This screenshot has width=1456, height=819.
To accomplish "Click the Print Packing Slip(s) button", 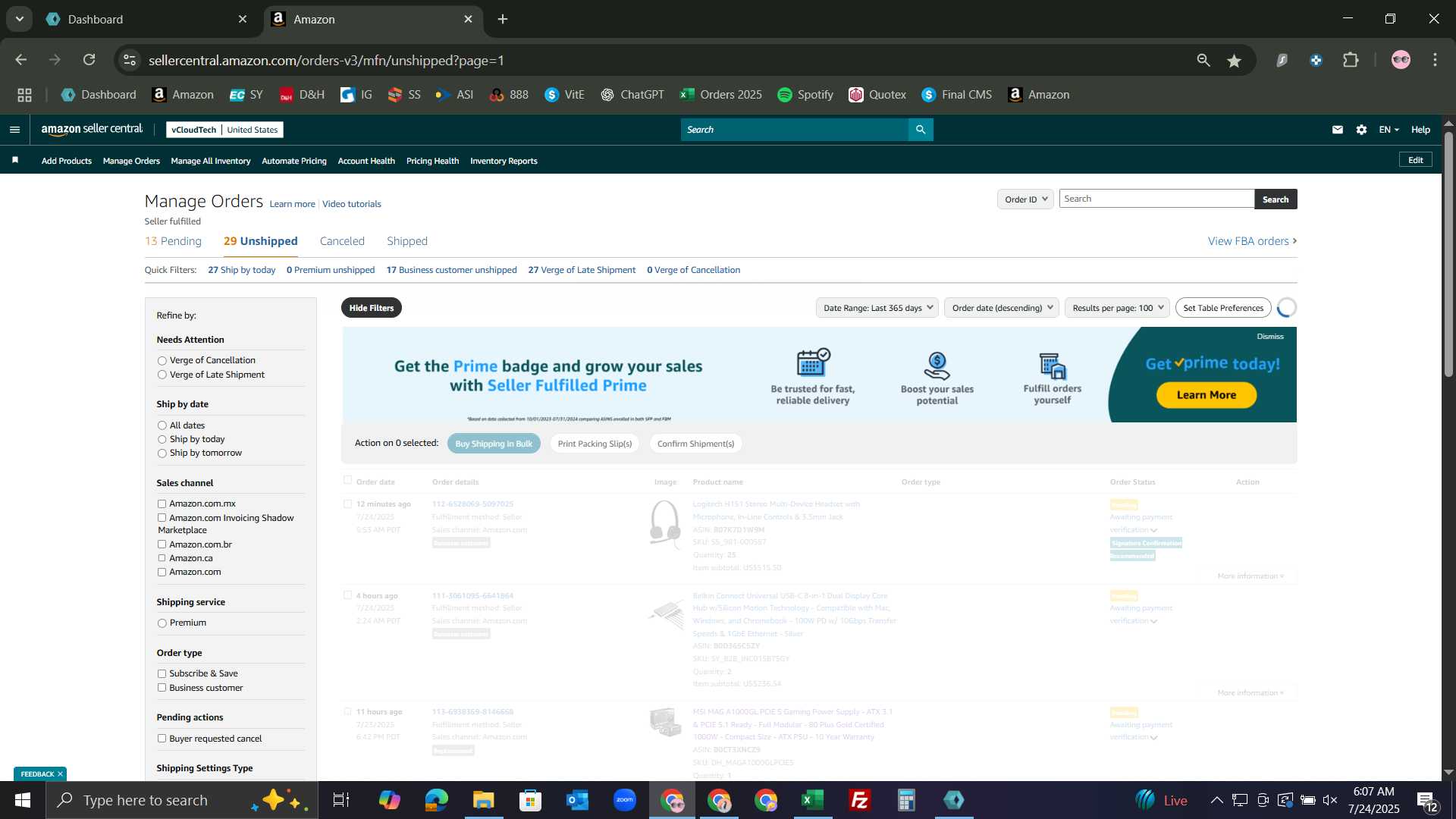I will pos(595,444).
